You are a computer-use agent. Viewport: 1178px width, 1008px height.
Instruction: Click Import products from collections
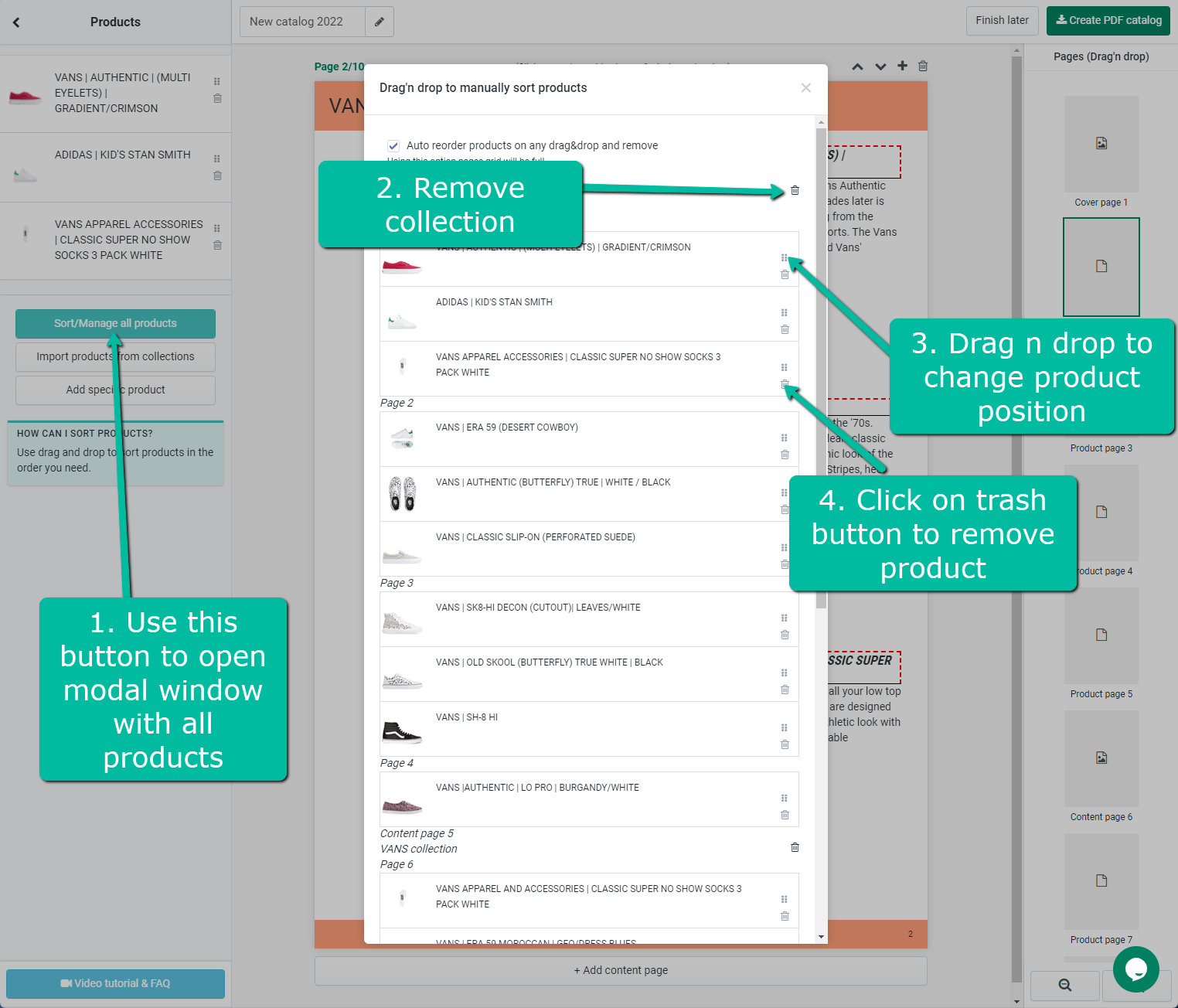[115, 357]
